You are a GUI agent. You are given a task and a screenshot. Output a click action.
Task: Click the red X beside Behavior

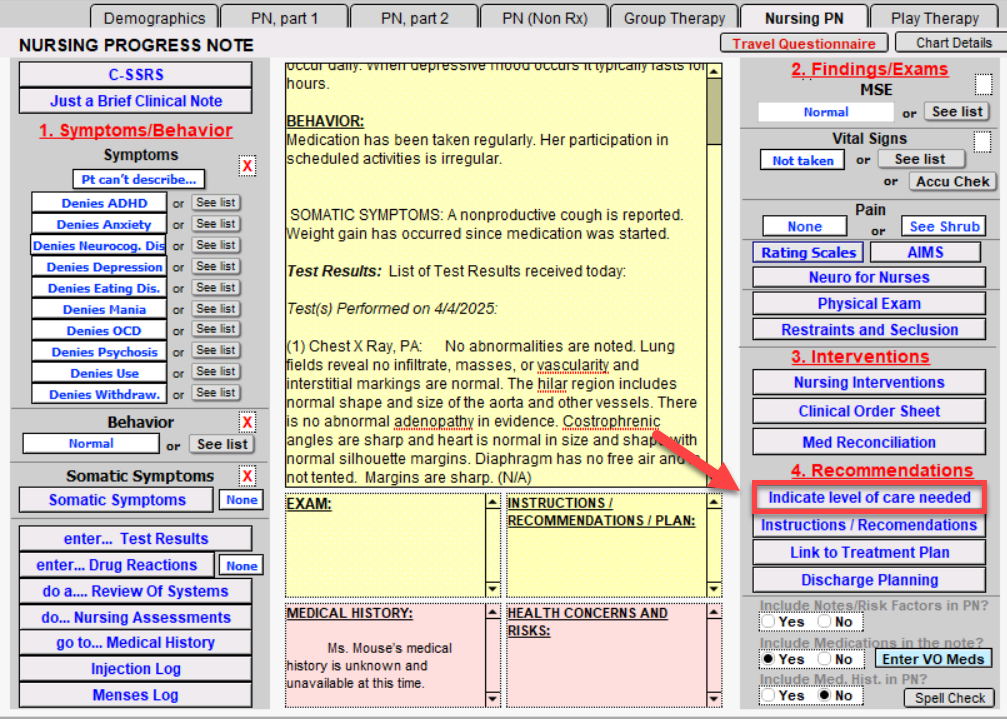click(x=247, y=422)
